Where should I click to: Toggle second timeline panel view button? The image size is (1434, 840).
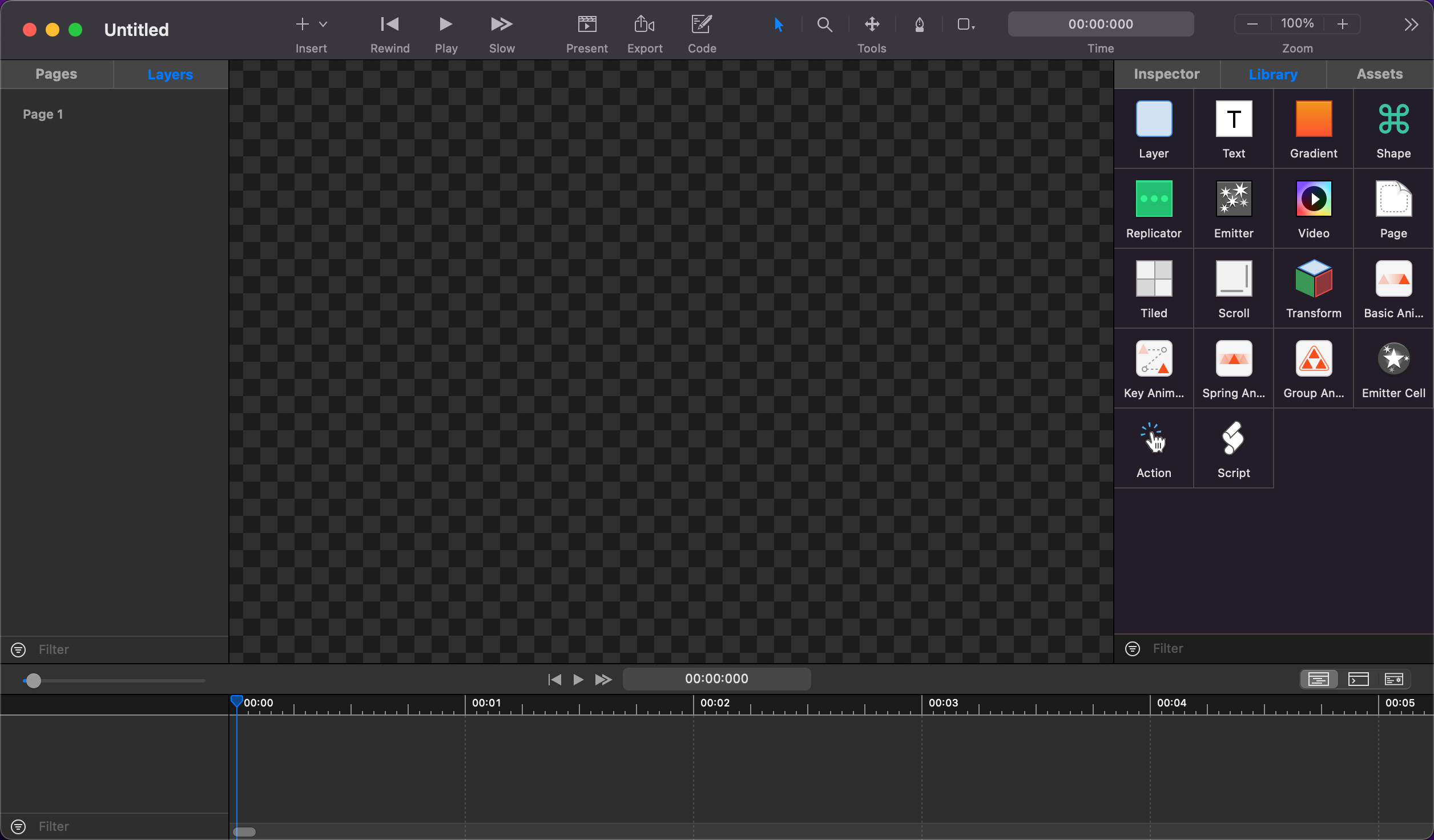point(1358,679)
